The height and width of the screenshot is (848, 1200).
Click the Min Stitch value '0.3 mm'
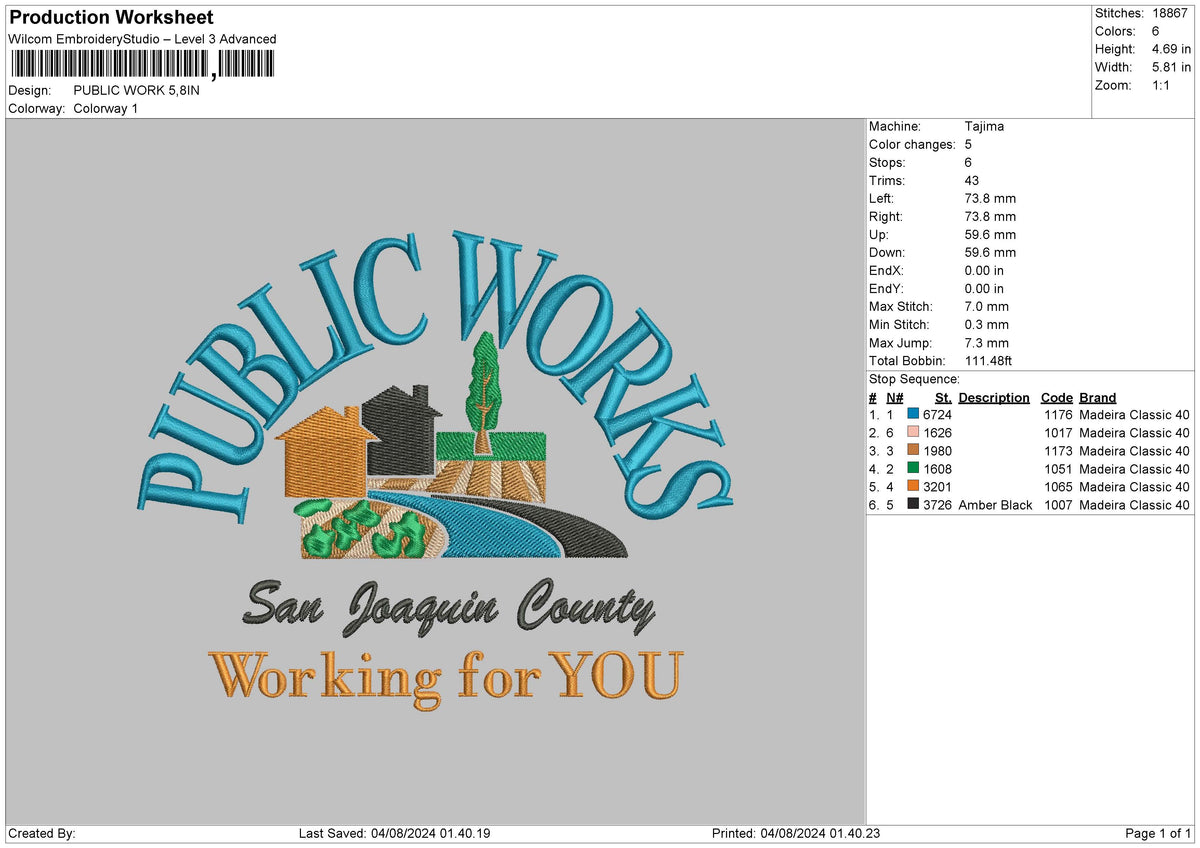pos(986,324)
